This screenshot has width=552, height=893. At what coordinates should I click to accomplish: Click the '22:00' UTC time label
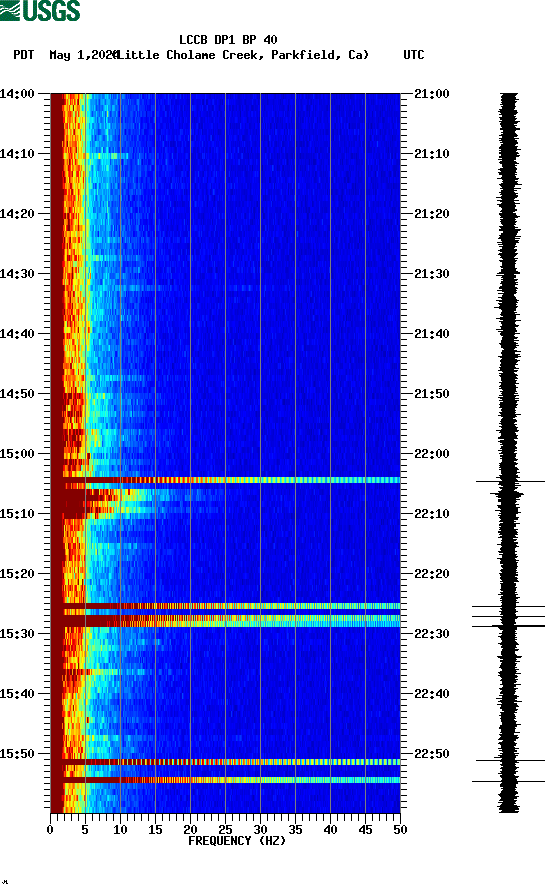[432, 454]
